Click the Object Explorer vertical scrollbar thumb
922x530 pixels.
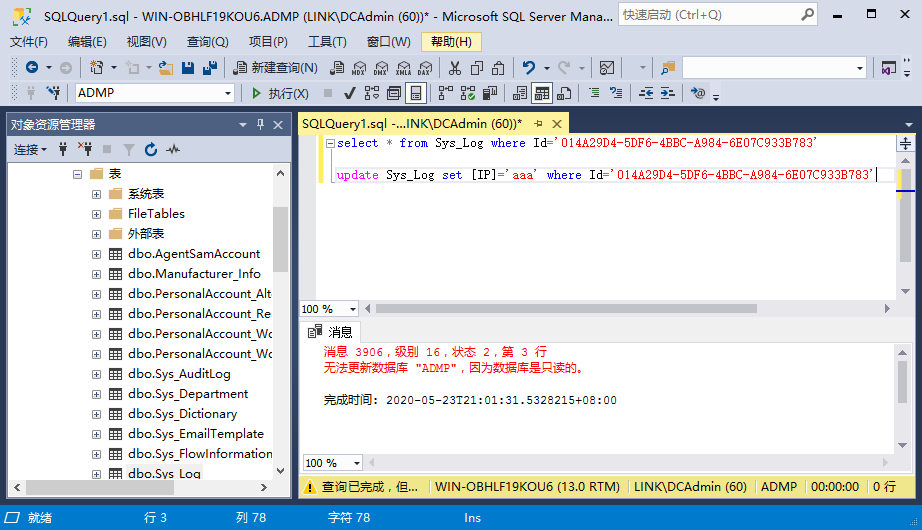(280, 239)
